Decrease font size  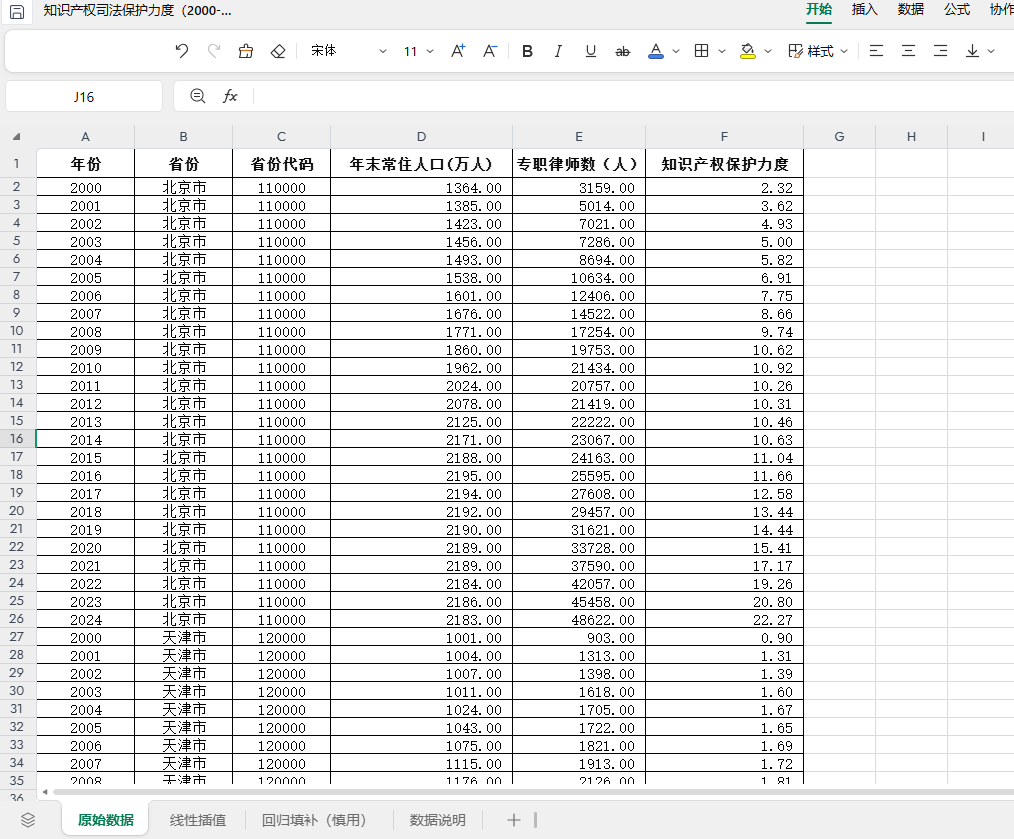click(x=490, y=51)
